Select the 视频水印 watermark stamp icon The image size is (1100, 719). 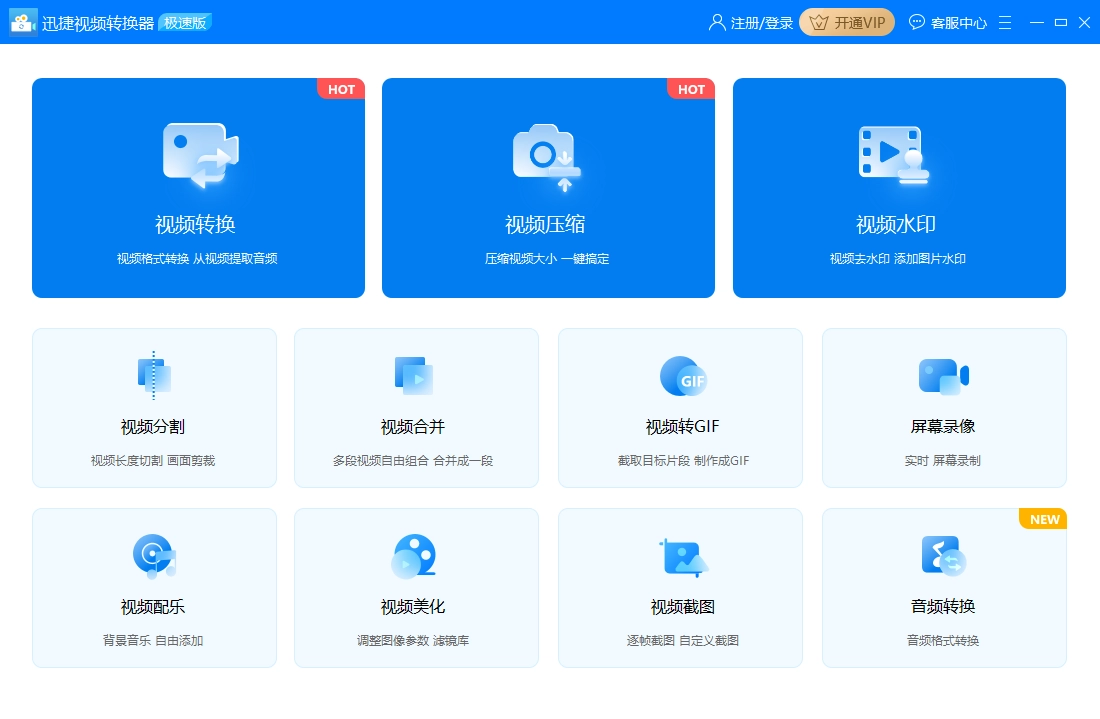(x=893, y=155)
